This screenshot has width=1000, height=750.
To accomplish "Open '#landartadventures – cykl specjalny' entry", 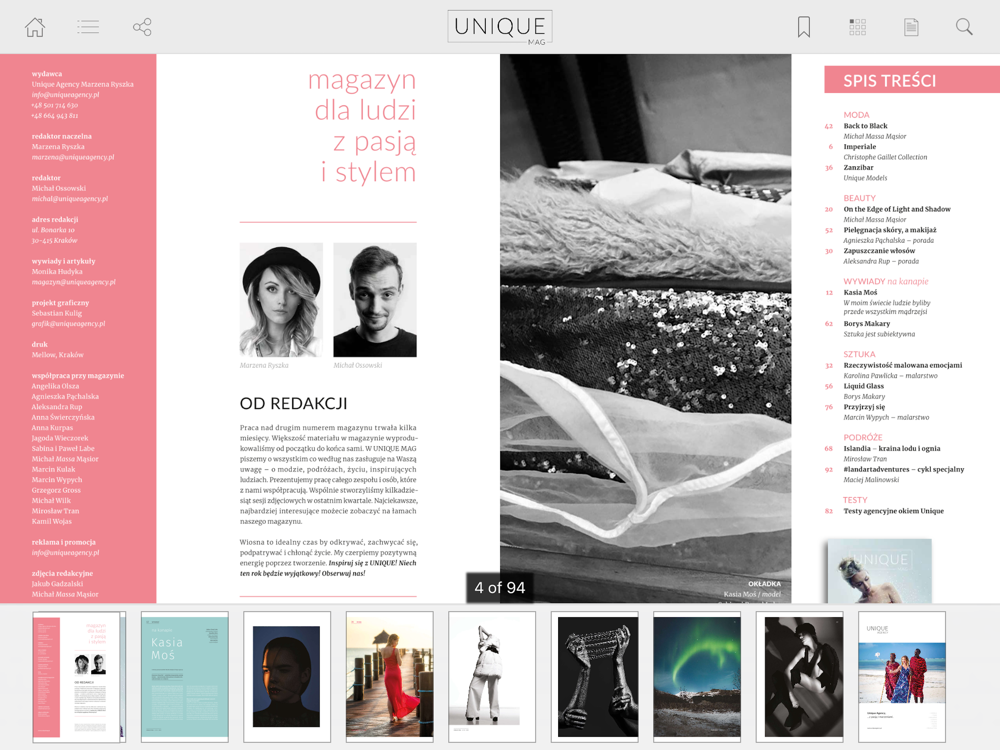I will click(x=904, y=469).
